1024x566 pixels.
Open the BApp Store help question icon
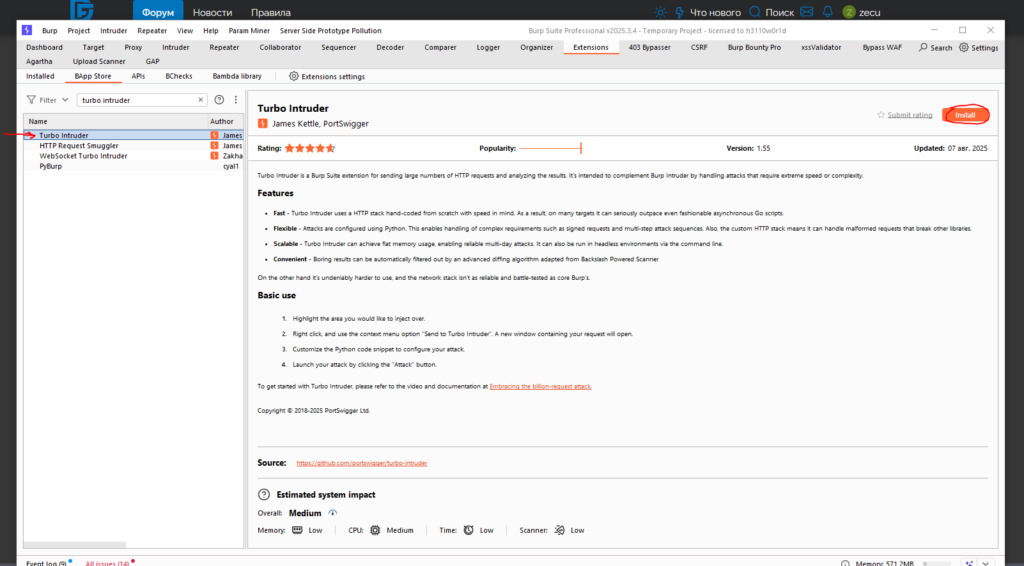[x=219, y=100]
